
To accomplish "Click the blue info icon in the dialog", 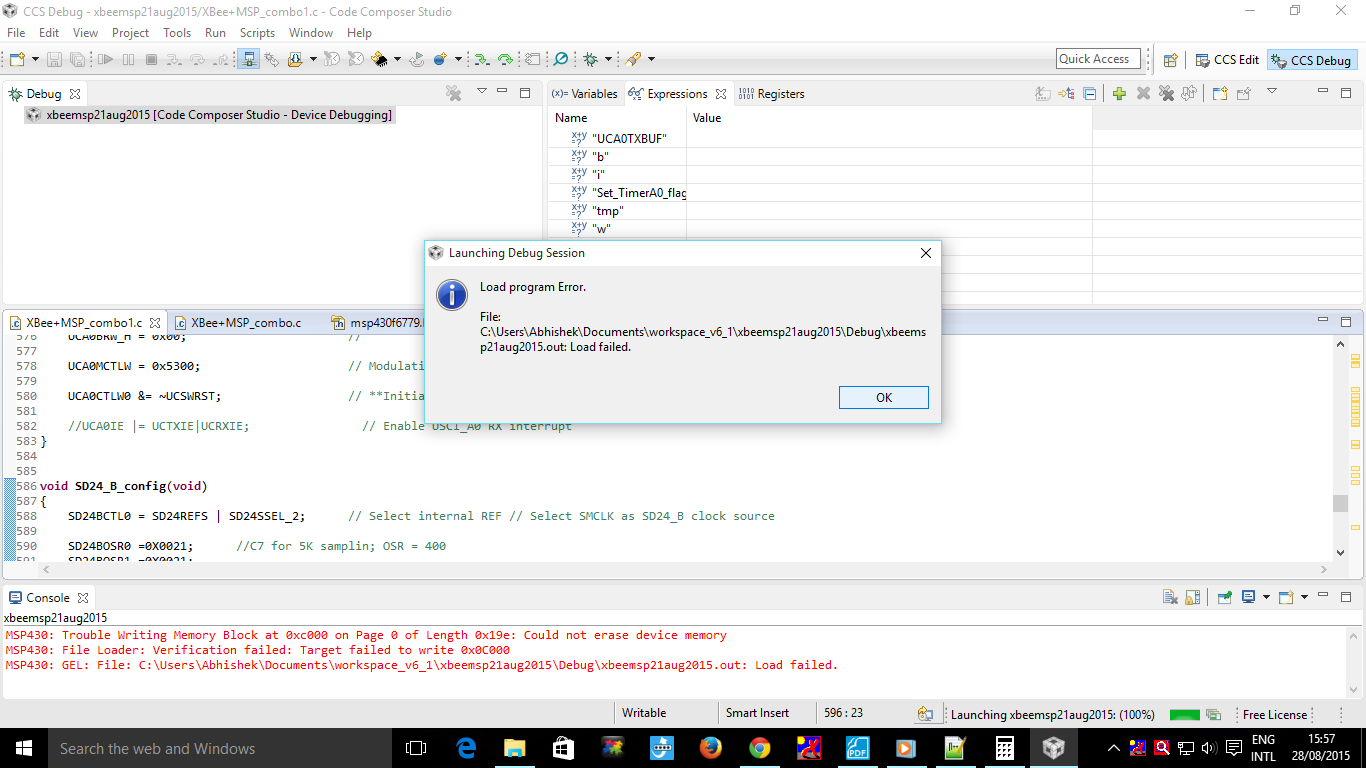I will coord(453,294).
